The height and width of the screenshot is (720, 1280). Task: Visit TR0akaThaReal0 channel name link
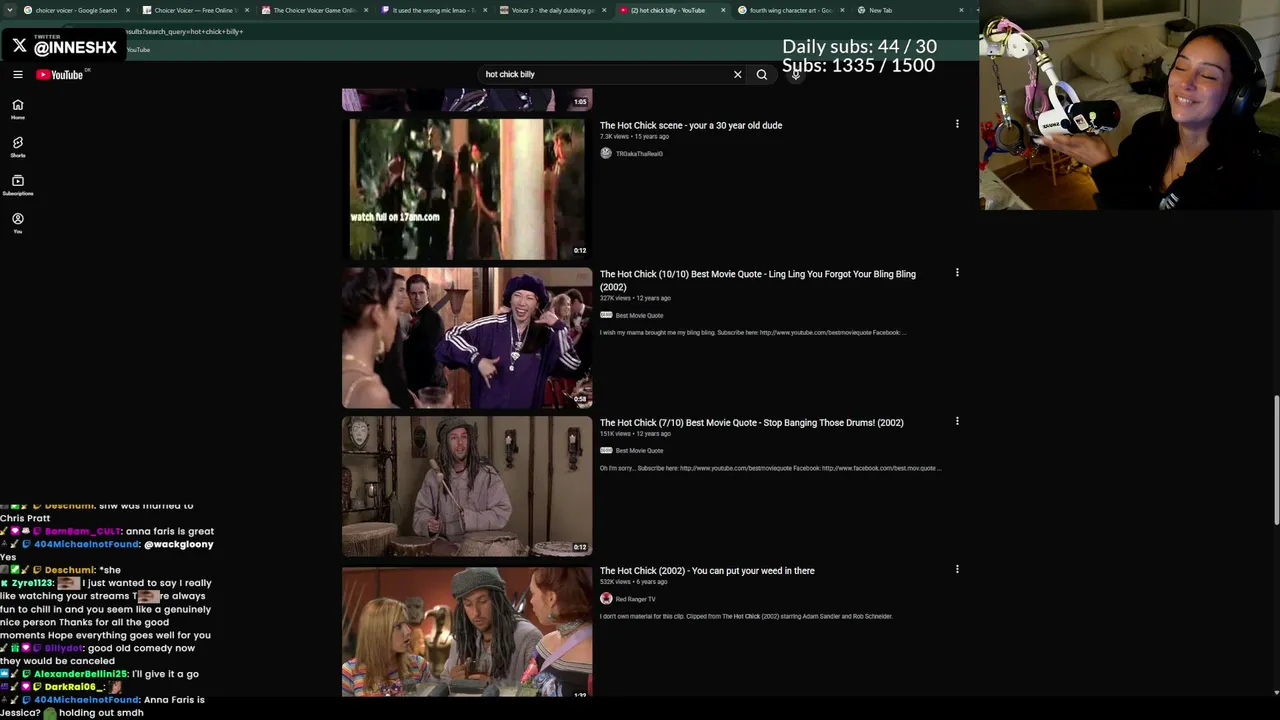click(x=639, y=154)
